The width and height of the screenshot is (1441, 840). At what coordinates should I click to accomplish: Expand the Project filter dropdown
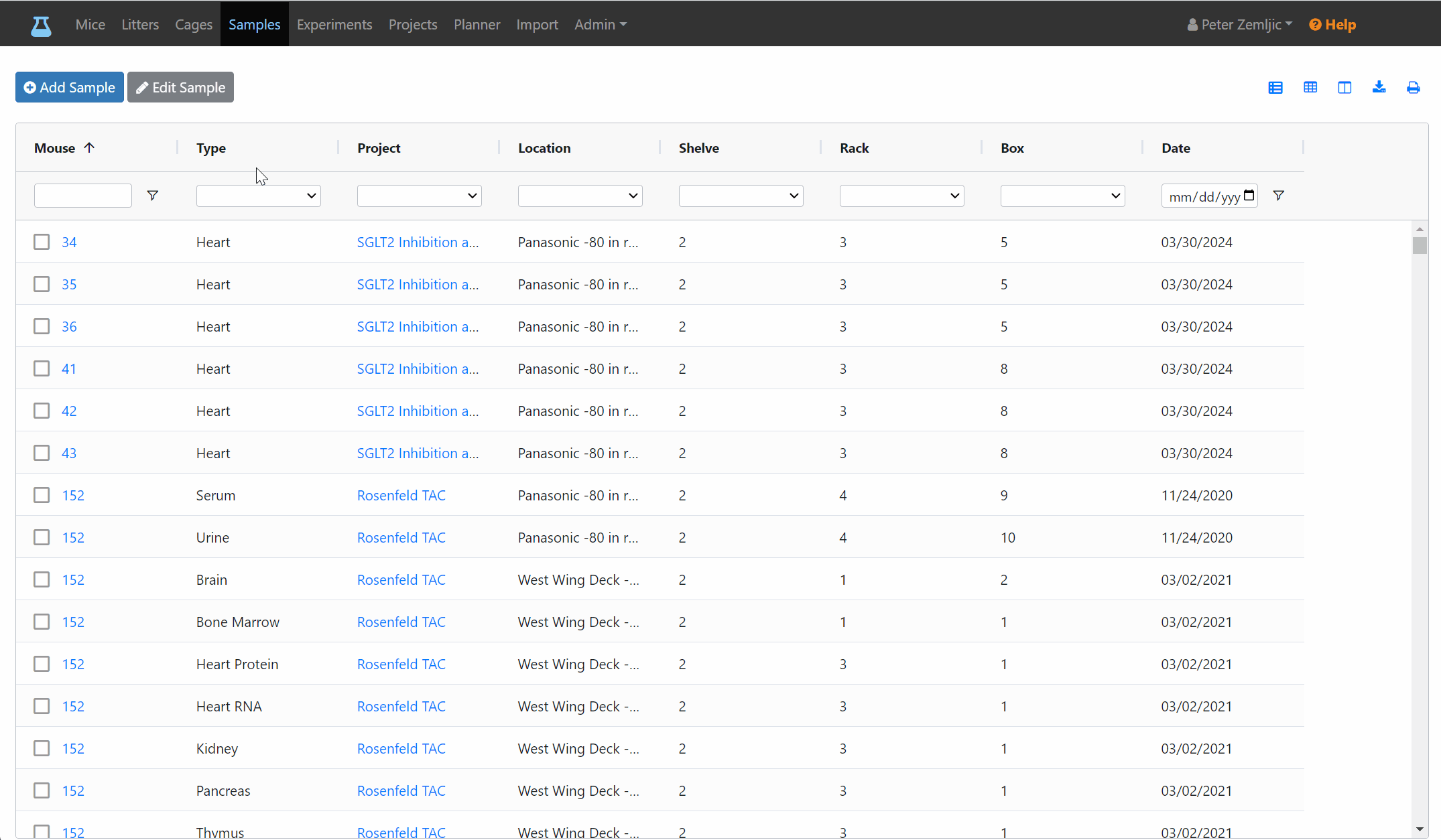click(x=420, y=196)
